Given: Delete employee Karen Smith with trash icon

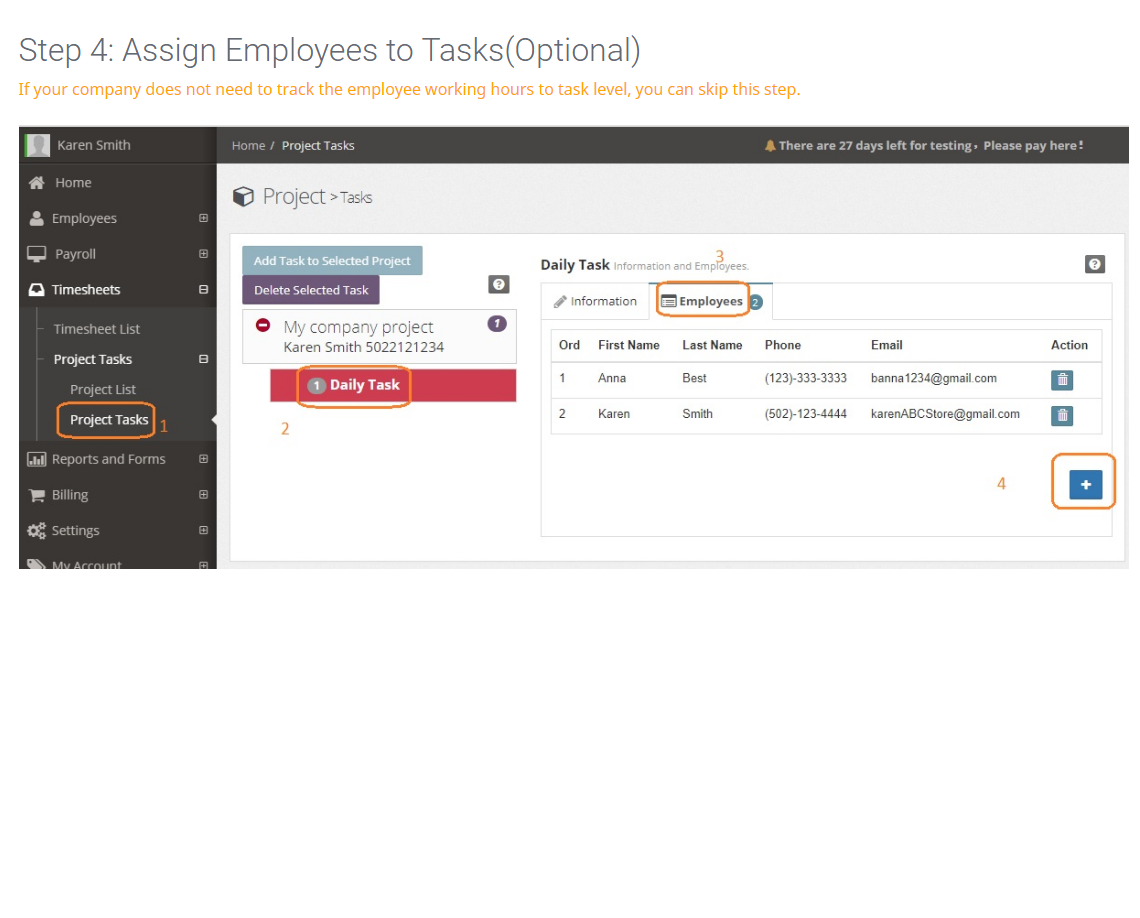Looking at the screenshot, I should 1062,415.
